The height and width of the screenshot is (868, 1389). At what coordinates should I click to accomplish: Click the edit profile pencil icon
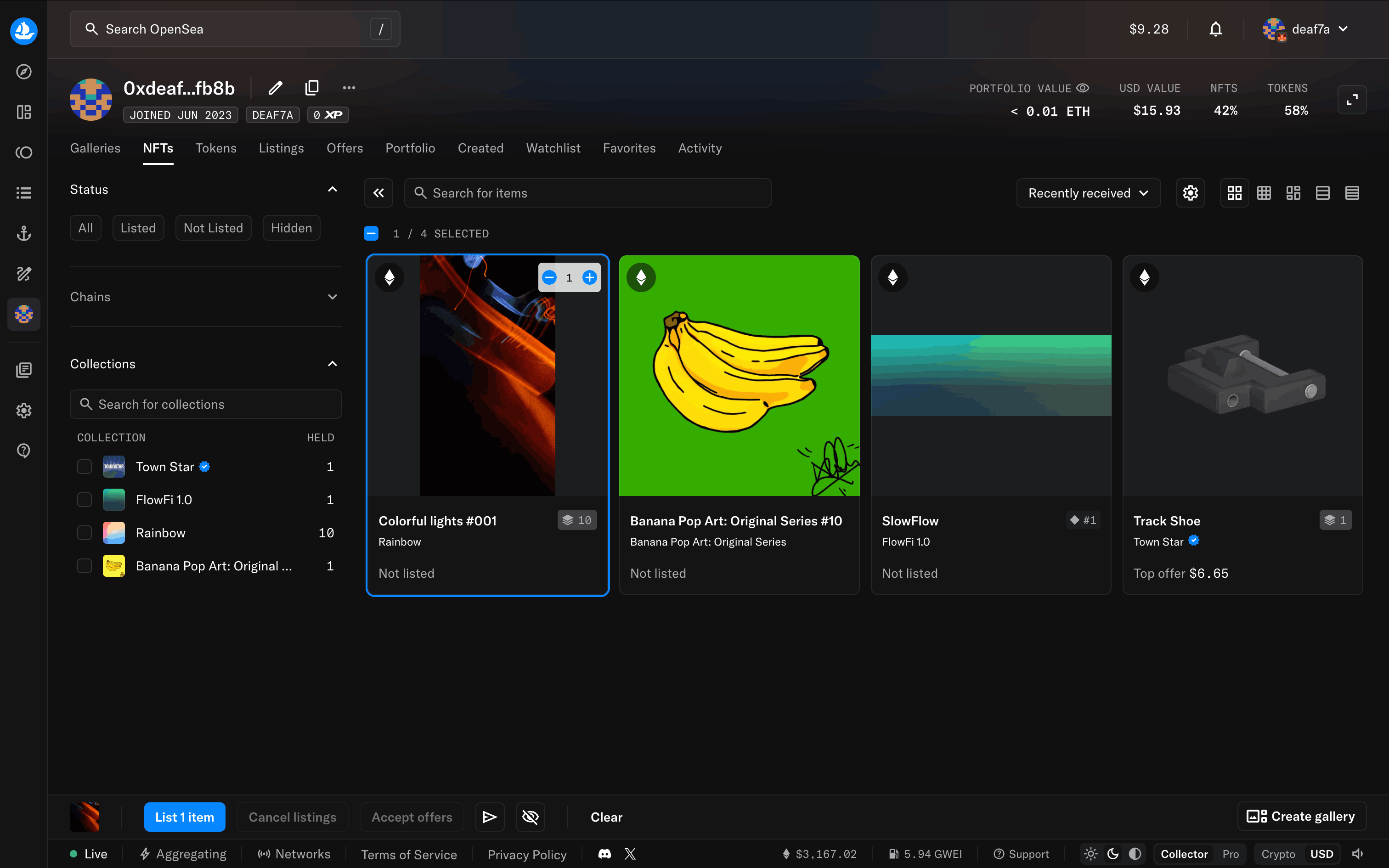pyautogui.click(x=276, y=88)
